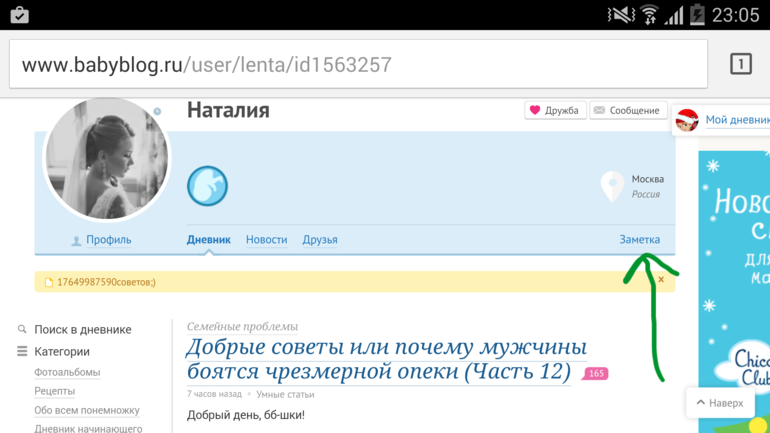Viewport: 770px width, 433px height.
Task: Click the Дружба heart button
Action: point(555,110)
